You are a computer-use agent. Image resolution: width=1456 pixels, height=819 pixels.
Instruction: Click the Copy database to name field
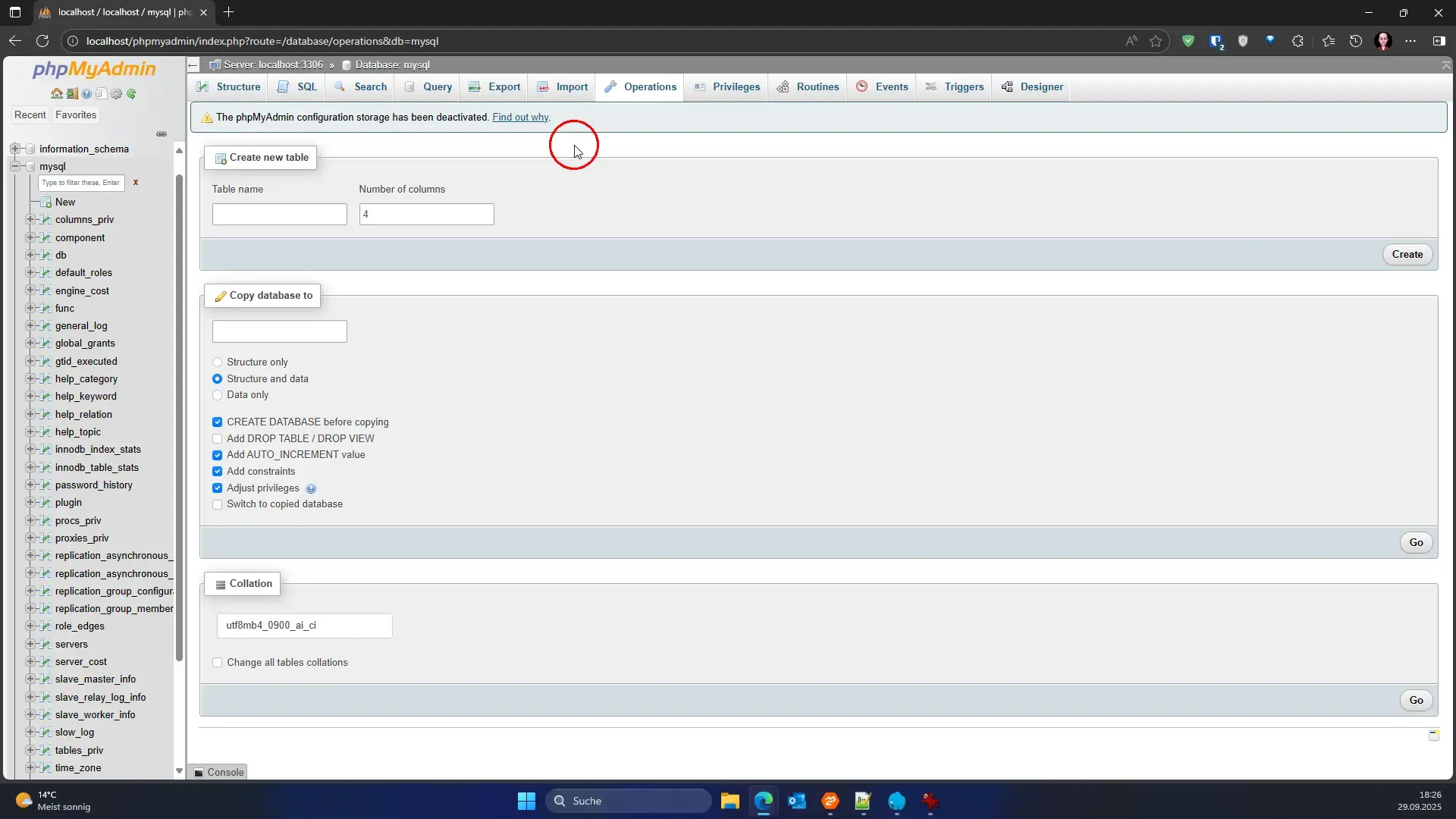(x=279, y=331)
